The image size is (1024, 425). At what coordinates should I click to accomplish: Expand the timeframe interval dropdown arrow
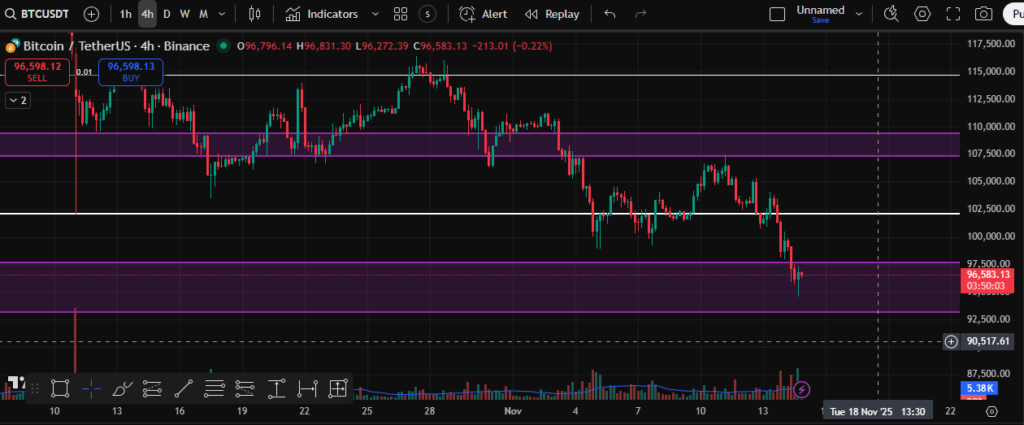222,14
